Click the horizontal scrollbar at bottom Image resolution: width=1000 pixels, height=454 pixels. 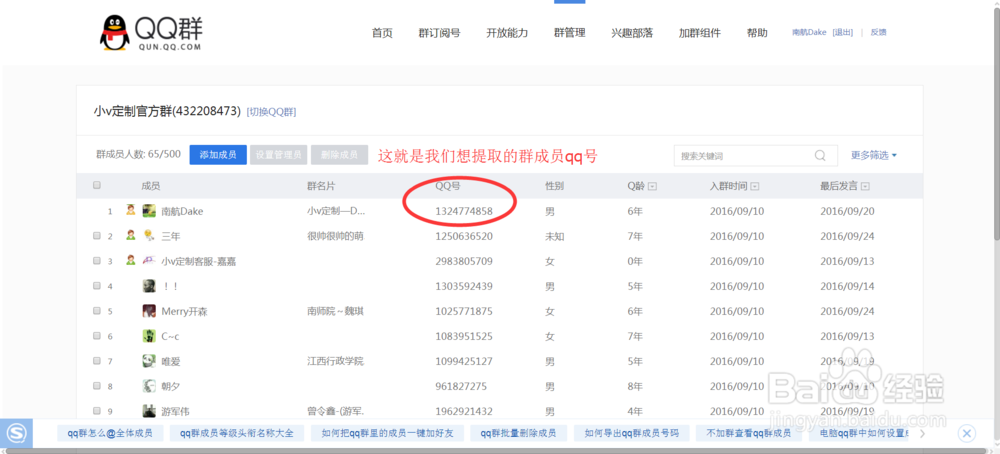point(494,450)
